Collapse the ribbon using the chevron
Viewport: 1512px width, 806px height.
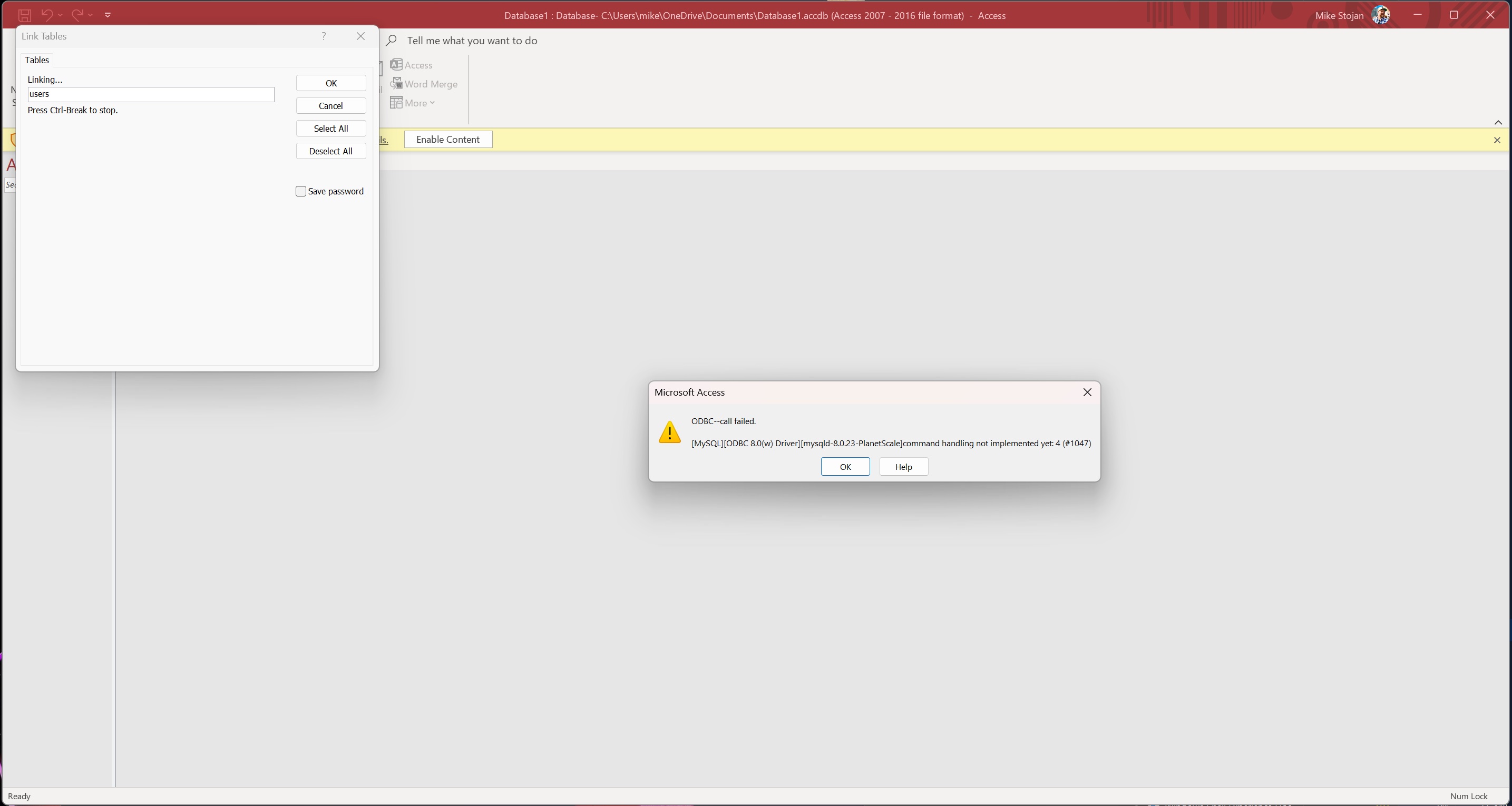click(1498, 123)
